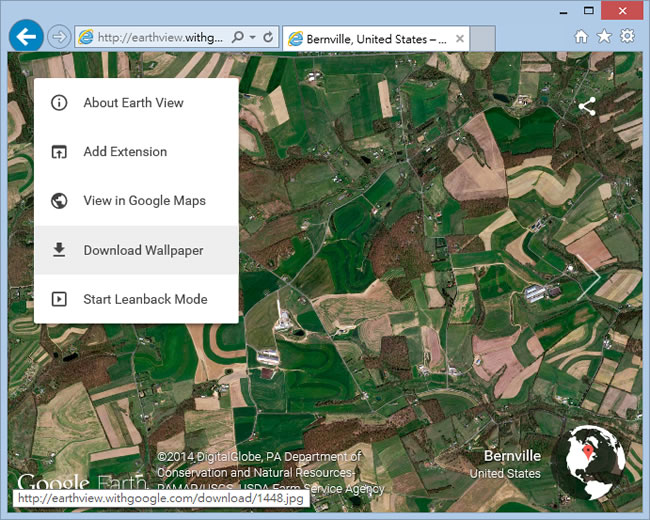Click the play icon beside Start Leanback Mode
Screen dimensions: 650x520
coord(59,299)
